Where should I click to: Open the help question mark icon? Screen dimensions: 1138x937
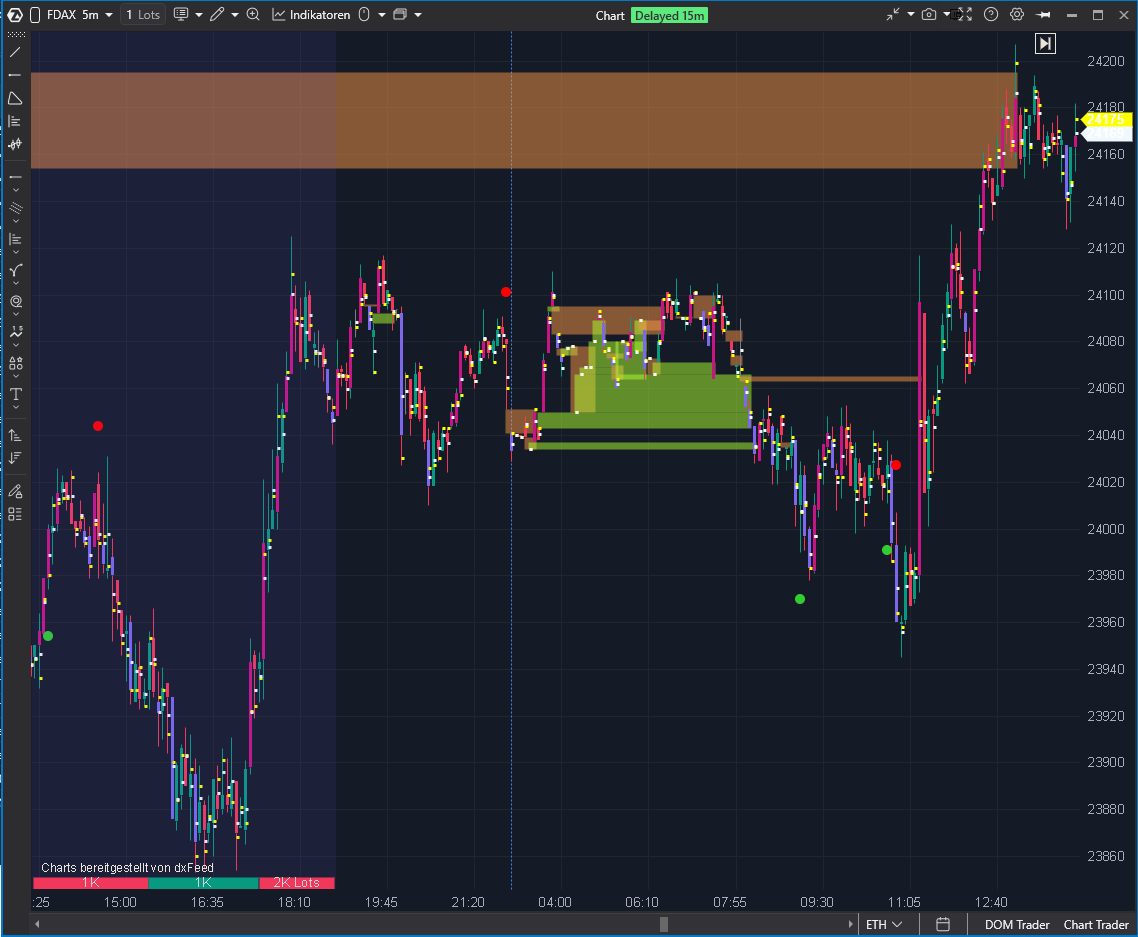[991, 15]
